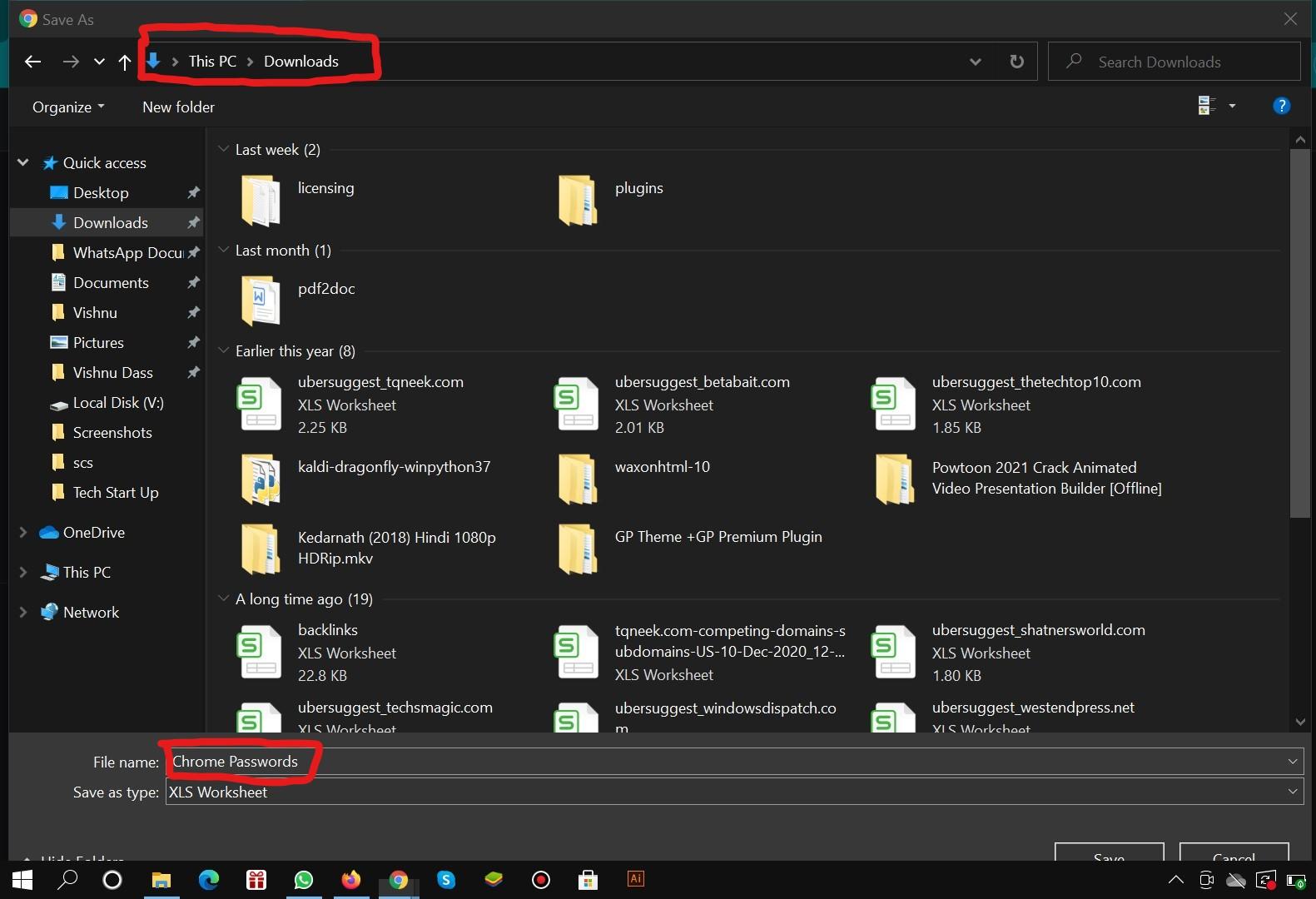Select the pdf2doc folder icon
Image resolution: width=1316 pixels, height=899 pixels.
tap(261, 301)
